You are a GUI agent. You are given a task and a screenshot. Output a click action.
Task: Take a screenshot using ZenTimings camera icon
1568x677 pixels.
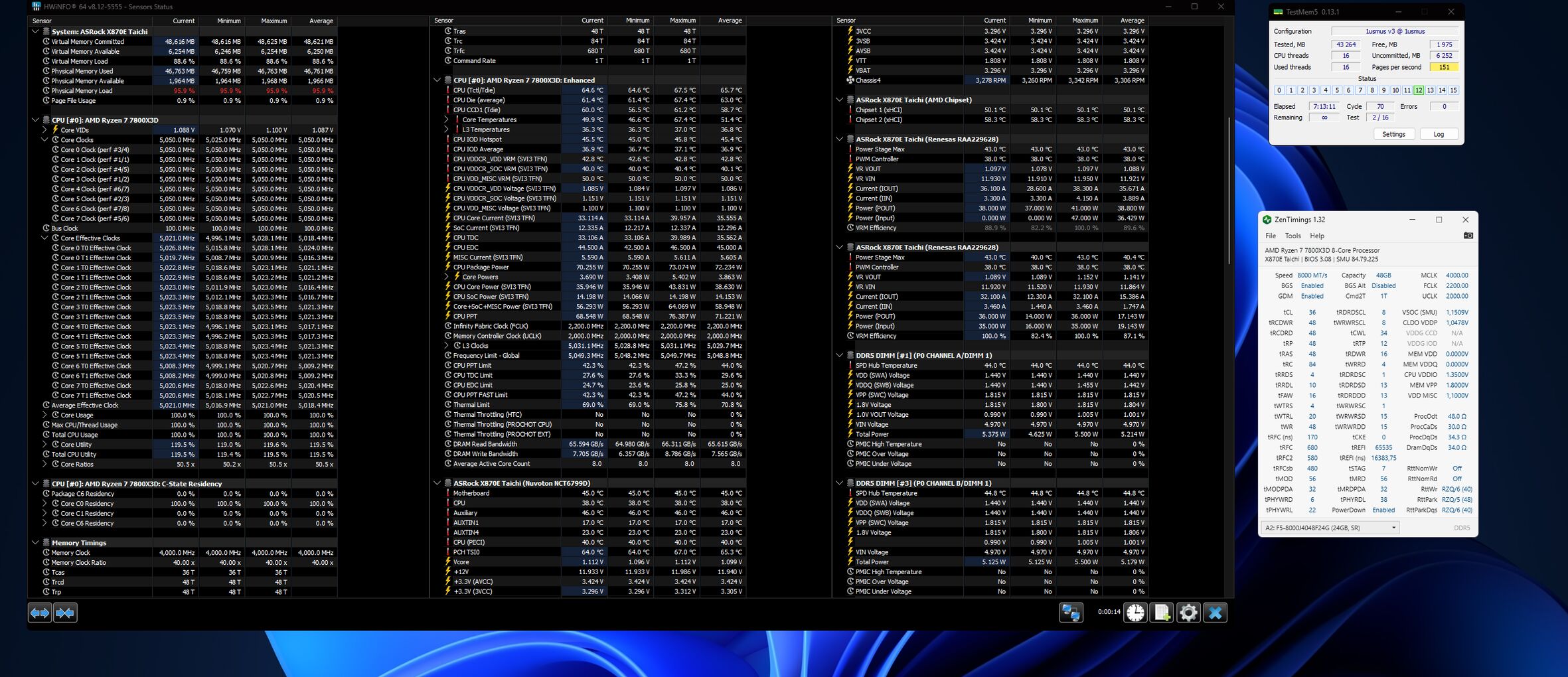1468,236
